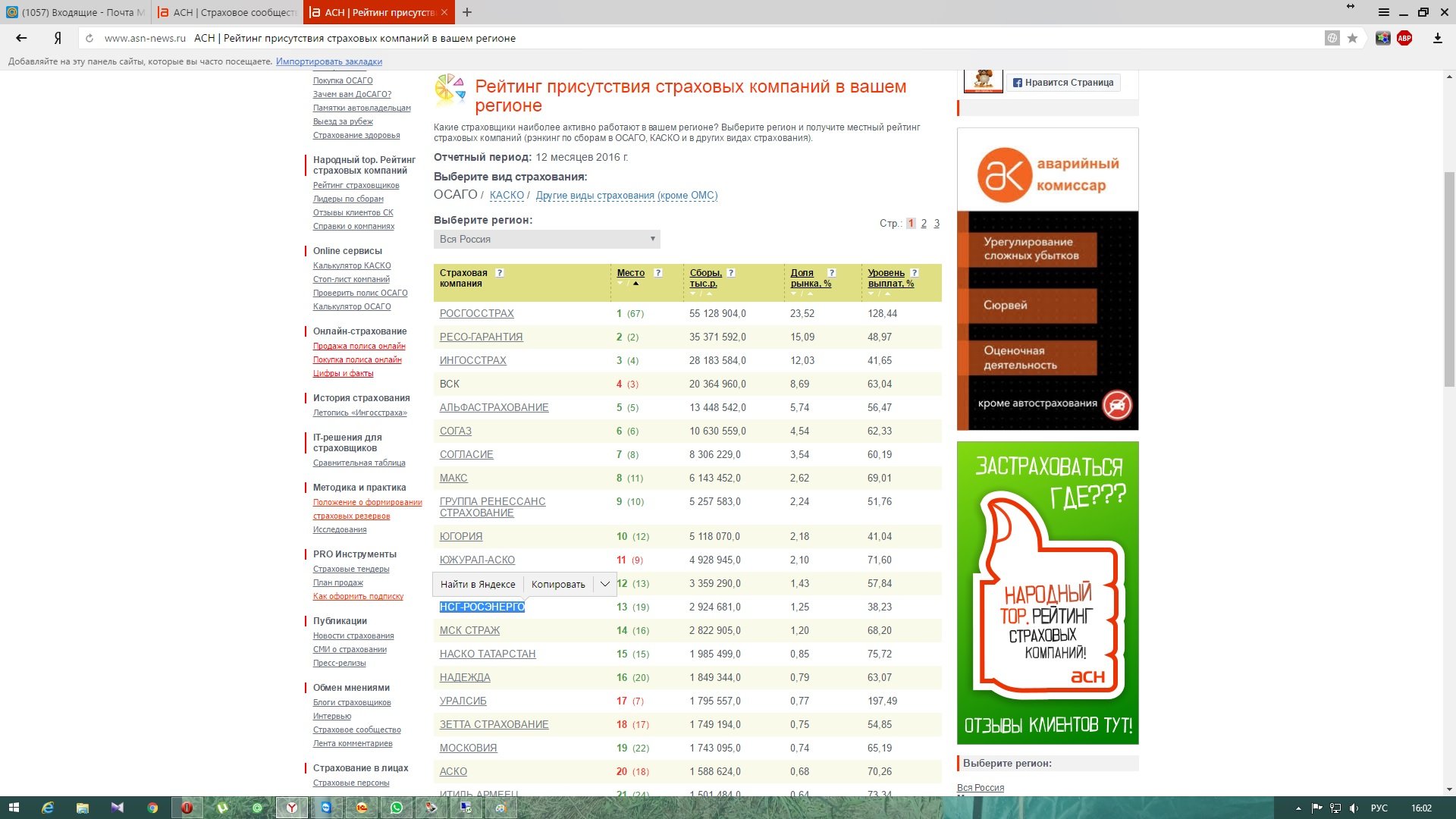Choose Копировать from the selection popup
Screen dimensions: 1456x819
[558, 584]
